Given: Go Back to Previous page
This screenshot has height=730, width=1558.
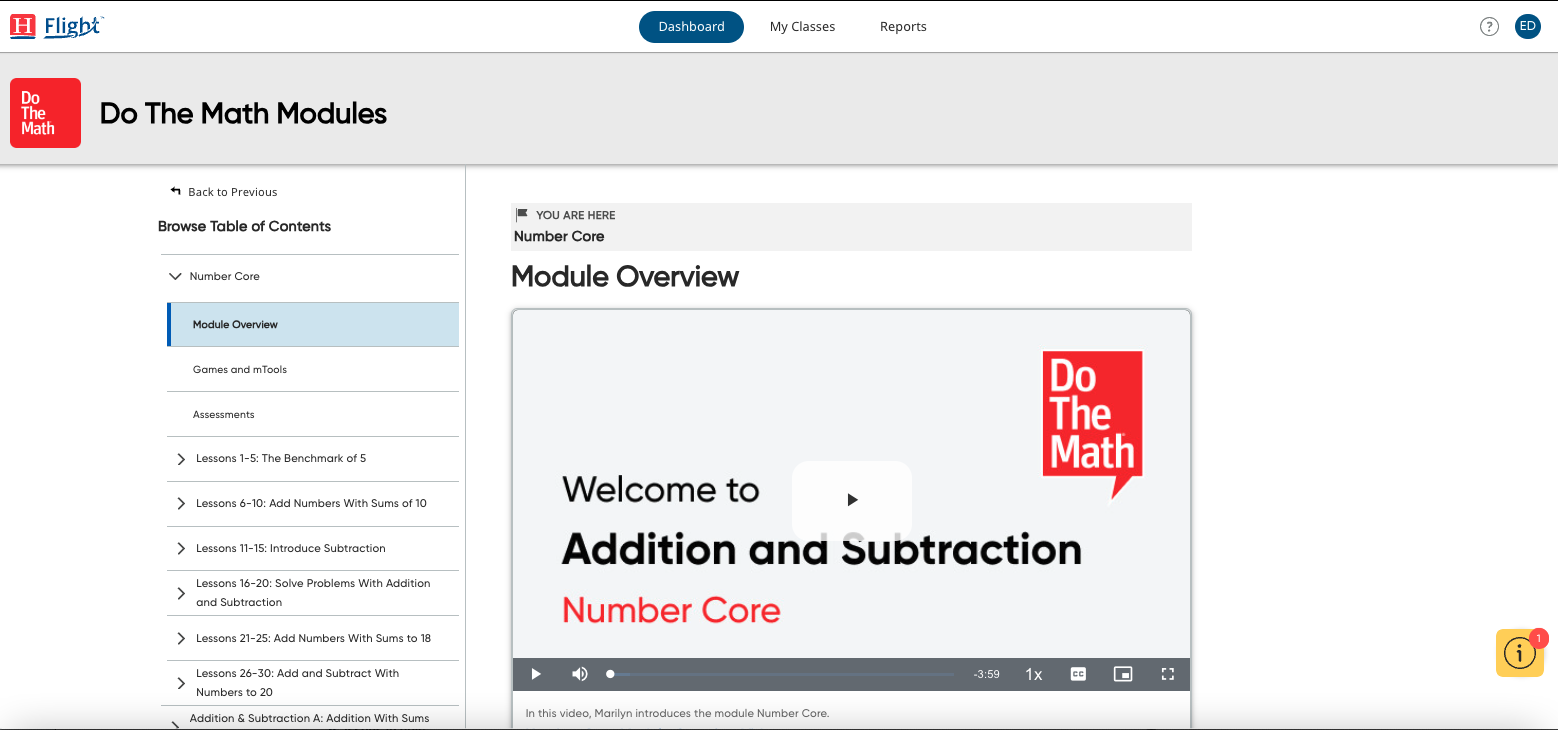Looking at the screenshot, I should click(x=224, y=192).
